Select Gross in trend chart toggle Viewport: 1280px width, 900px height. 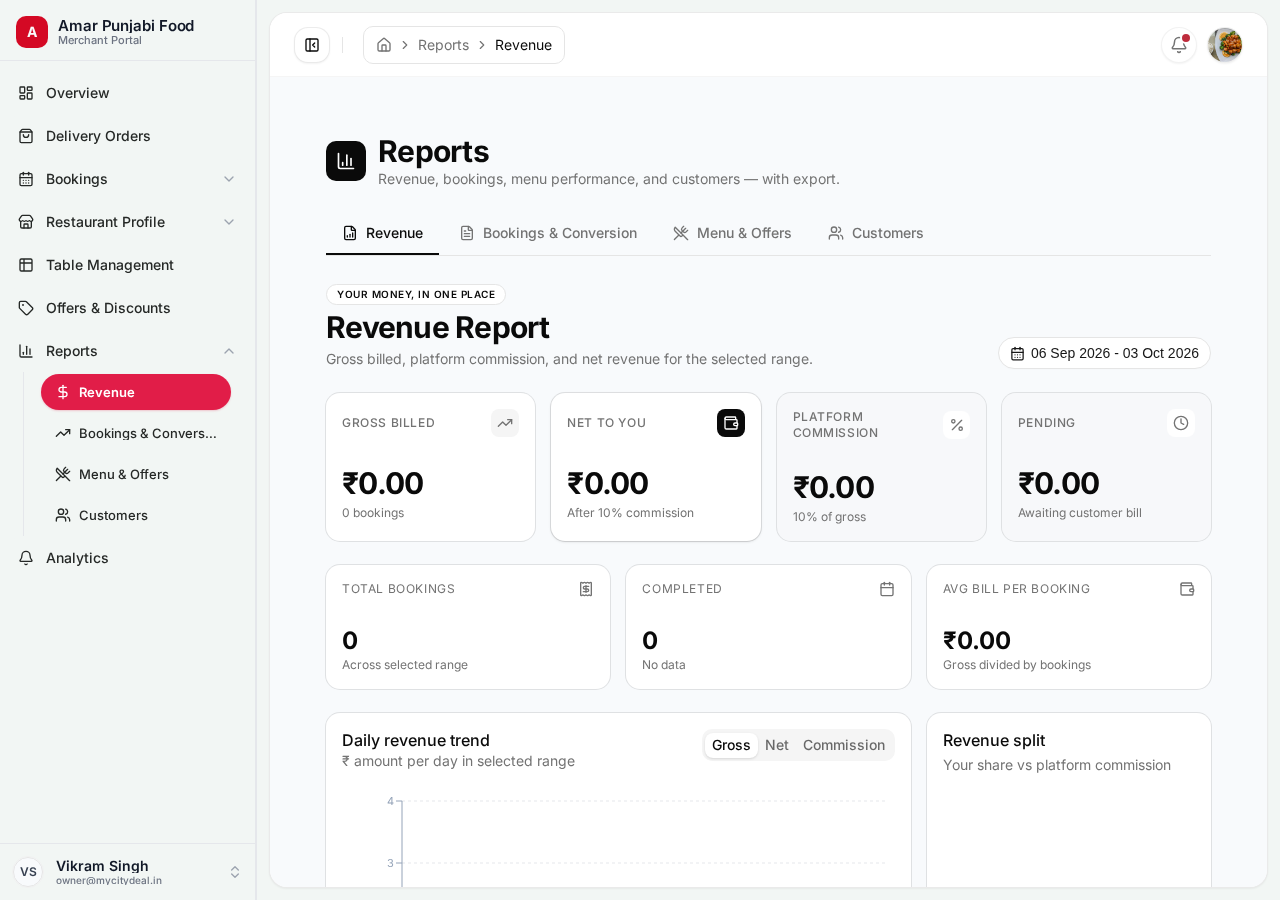[x=731, y=745]
